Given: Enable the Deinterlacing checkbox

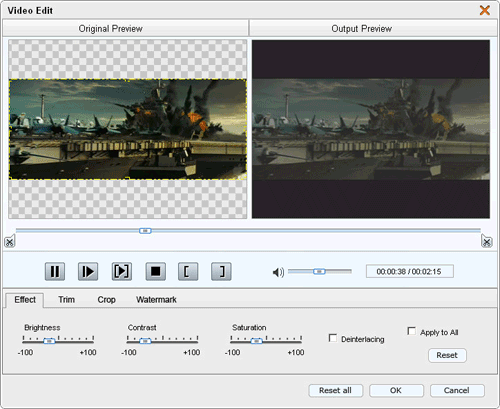Looking at the screenshot, I should (x=333, y=338).
